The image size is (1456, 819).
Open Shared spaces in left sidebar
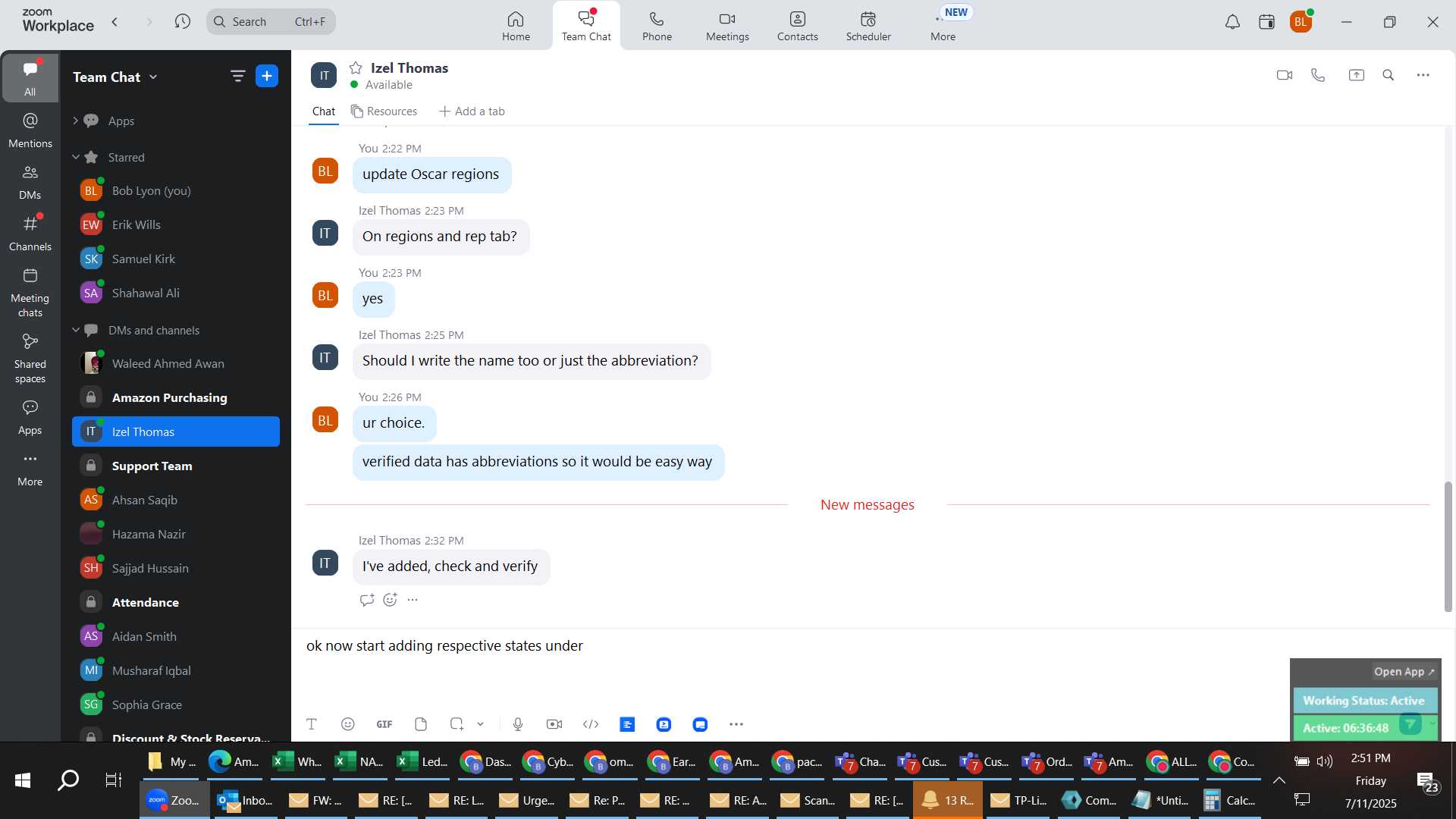[30, 359]
